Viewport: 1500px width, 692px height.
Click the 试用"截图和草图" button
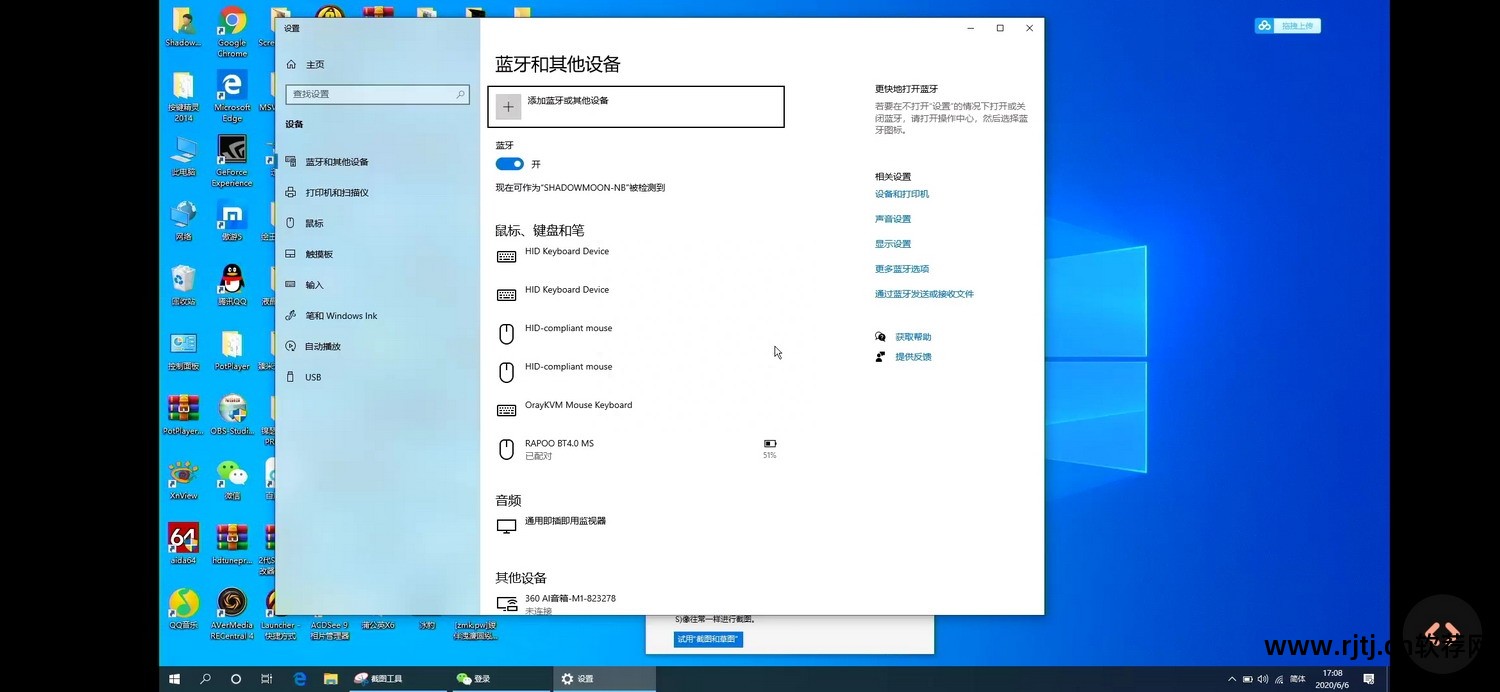pyautogui.click(x=708, y=639)
